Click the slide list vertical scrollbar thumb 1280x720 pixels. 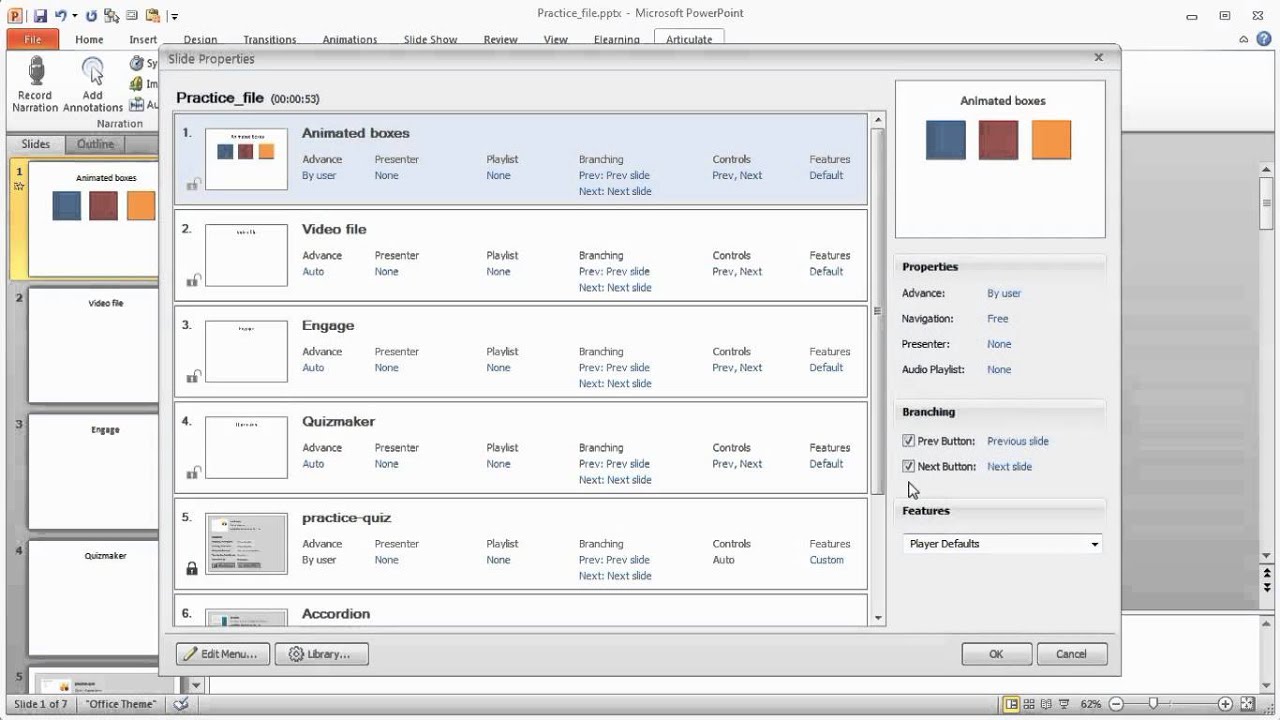point(878,311)
